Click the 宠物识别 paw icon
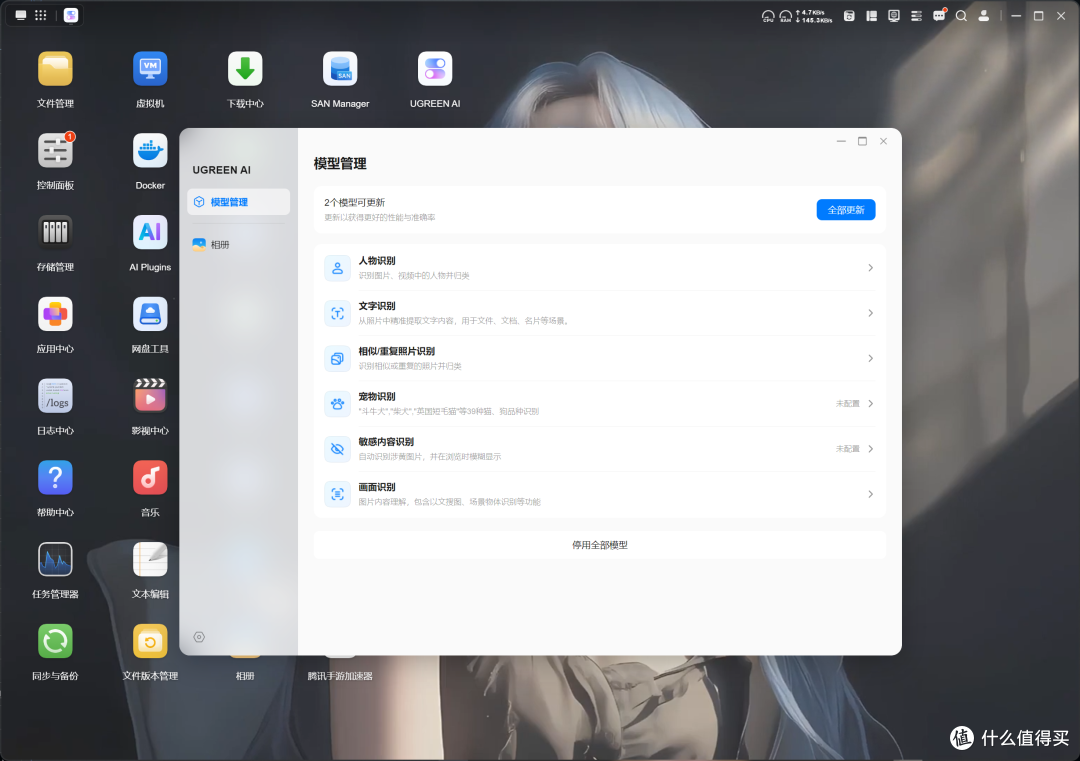Image resolution: width=1080 pixels, height=761 pixels. point(338,404)
